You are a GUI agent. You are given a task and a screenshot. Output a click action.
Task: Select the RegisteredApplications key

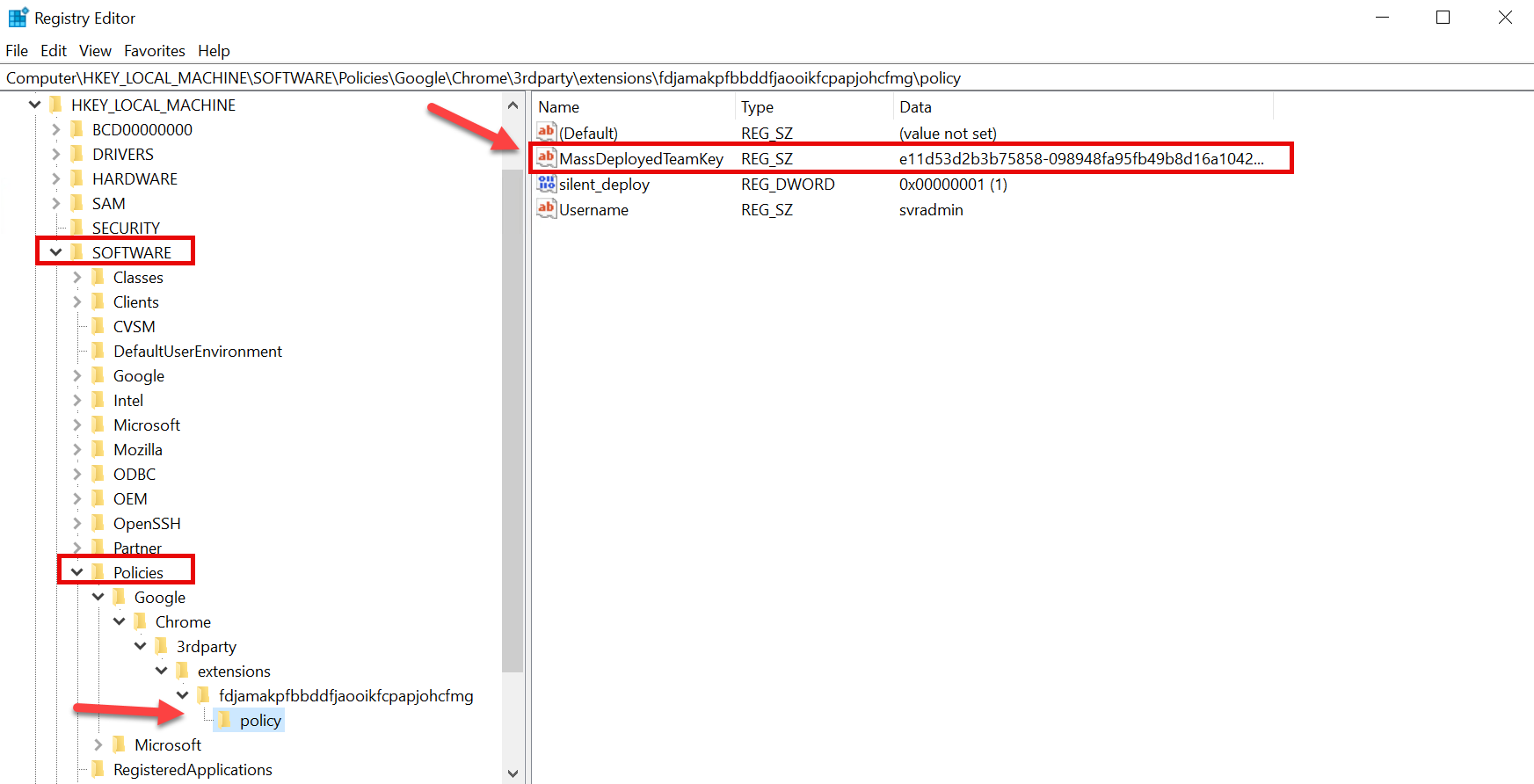coord(193,770)
